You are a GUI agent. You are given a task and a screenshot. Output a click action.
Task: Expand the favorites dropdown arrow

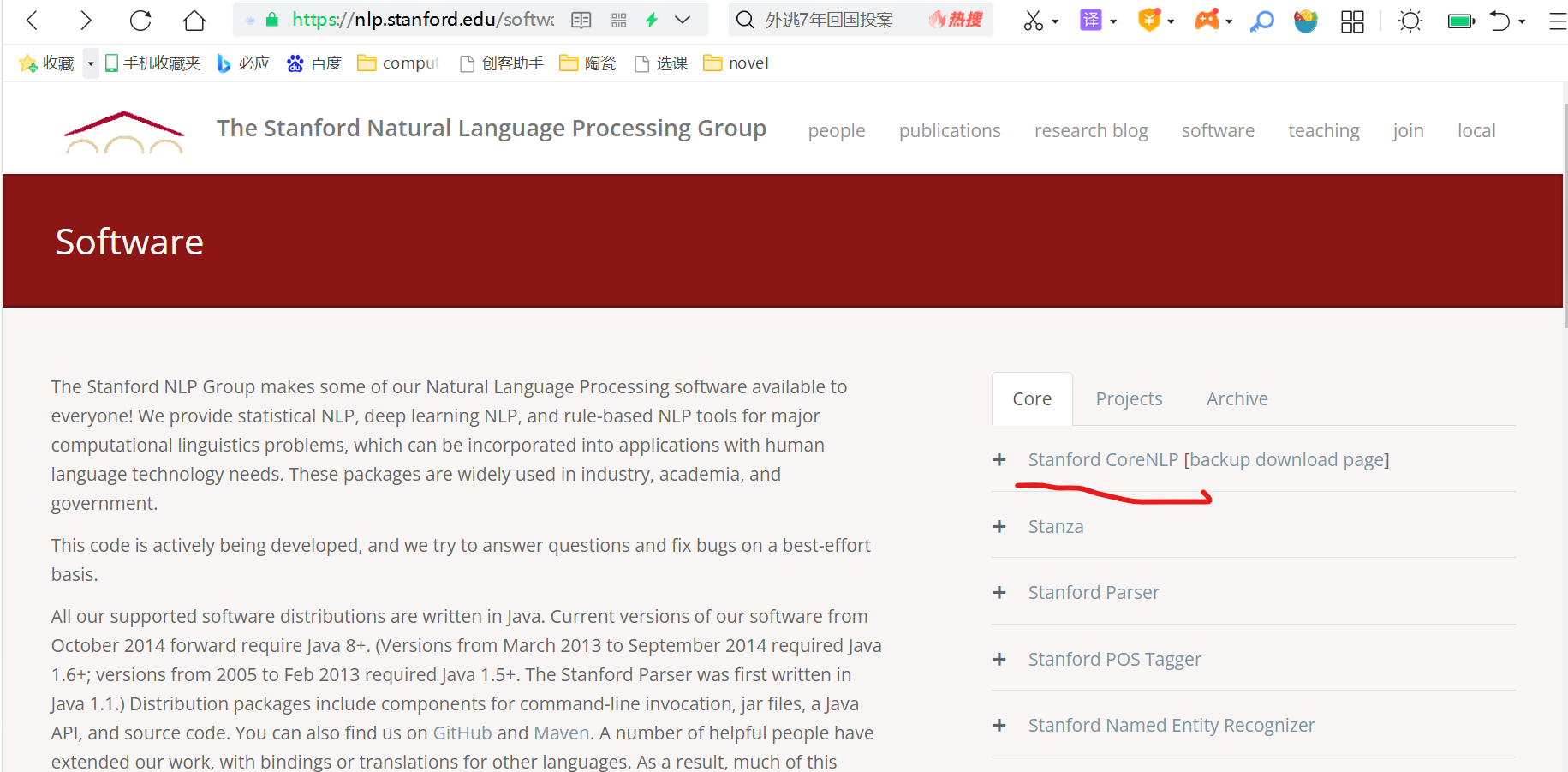91,63
